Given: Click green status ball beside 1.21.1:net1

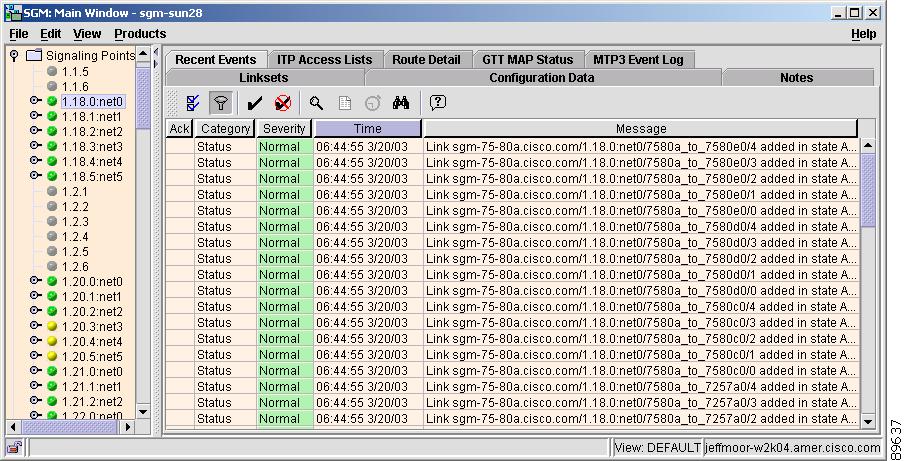Looking at the screenshot, I should 52,386.
